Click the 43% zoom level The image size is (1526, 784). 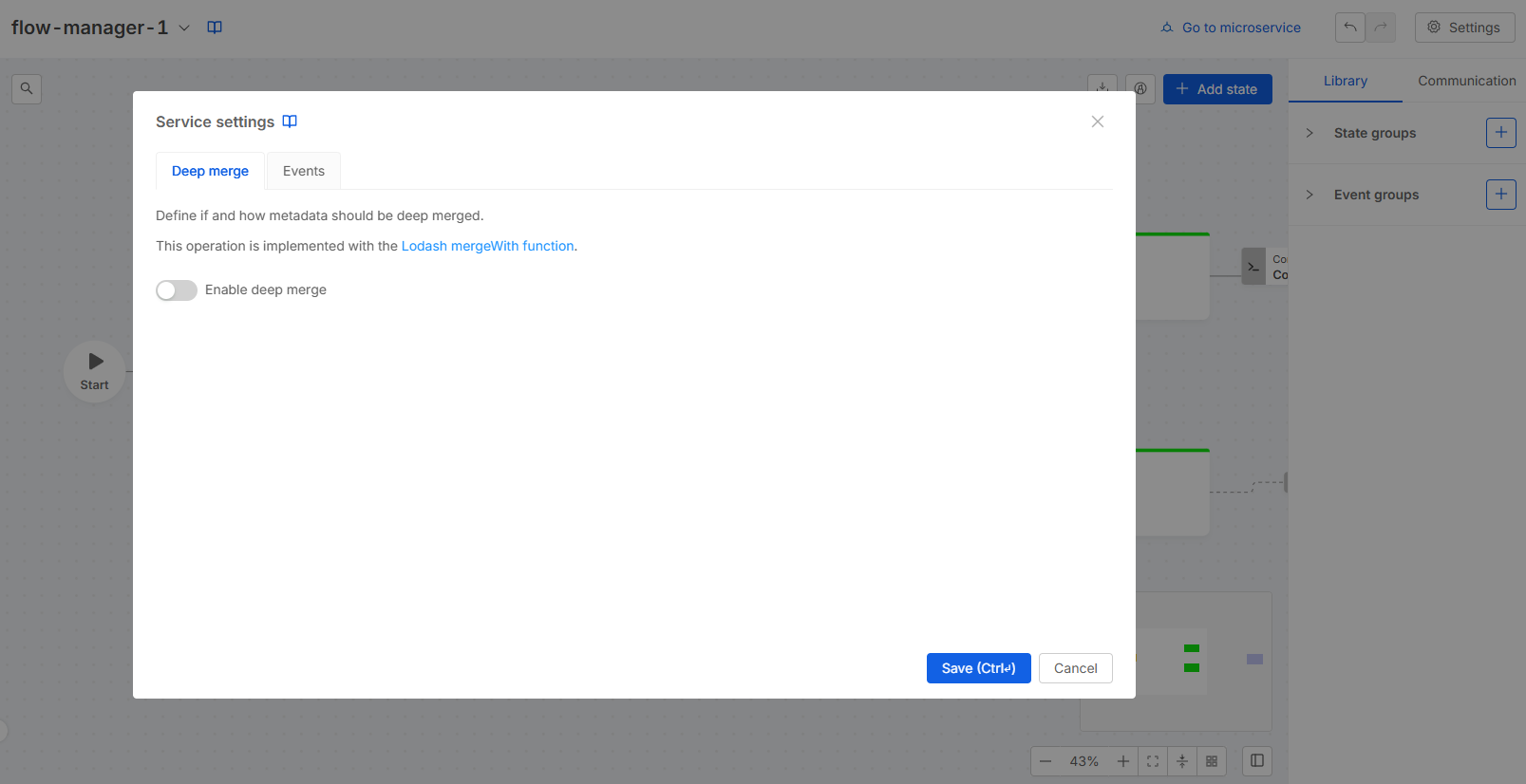coord(1084,761)
